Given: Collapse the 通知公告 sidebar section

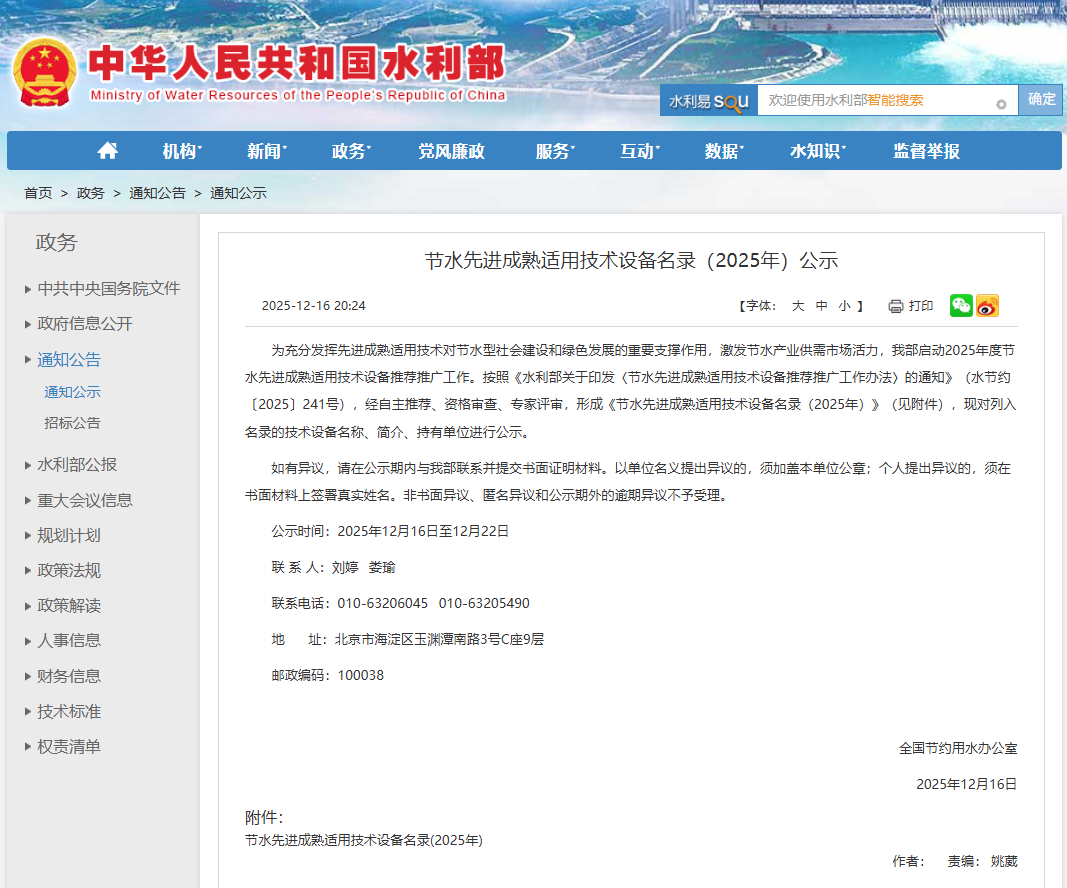Looking at the screenshot, I should [x=69, y=360].
